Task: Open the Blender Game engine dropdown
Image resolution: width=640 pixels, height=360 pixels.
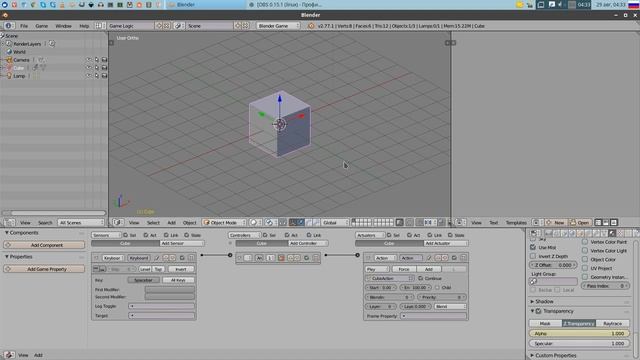Action: point(278,26)
